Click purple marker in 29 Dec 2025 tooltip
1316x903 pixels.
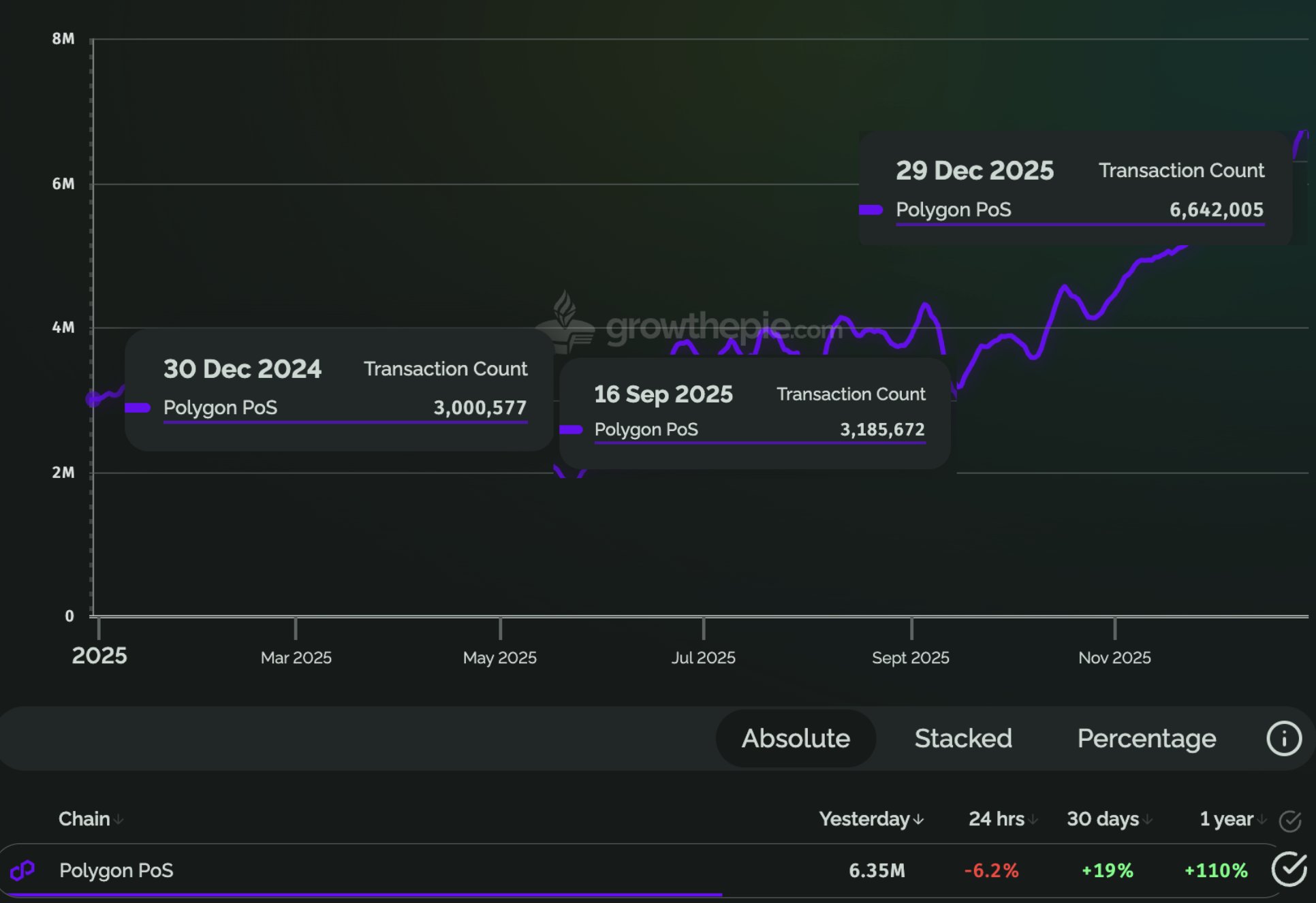[871, 210]
